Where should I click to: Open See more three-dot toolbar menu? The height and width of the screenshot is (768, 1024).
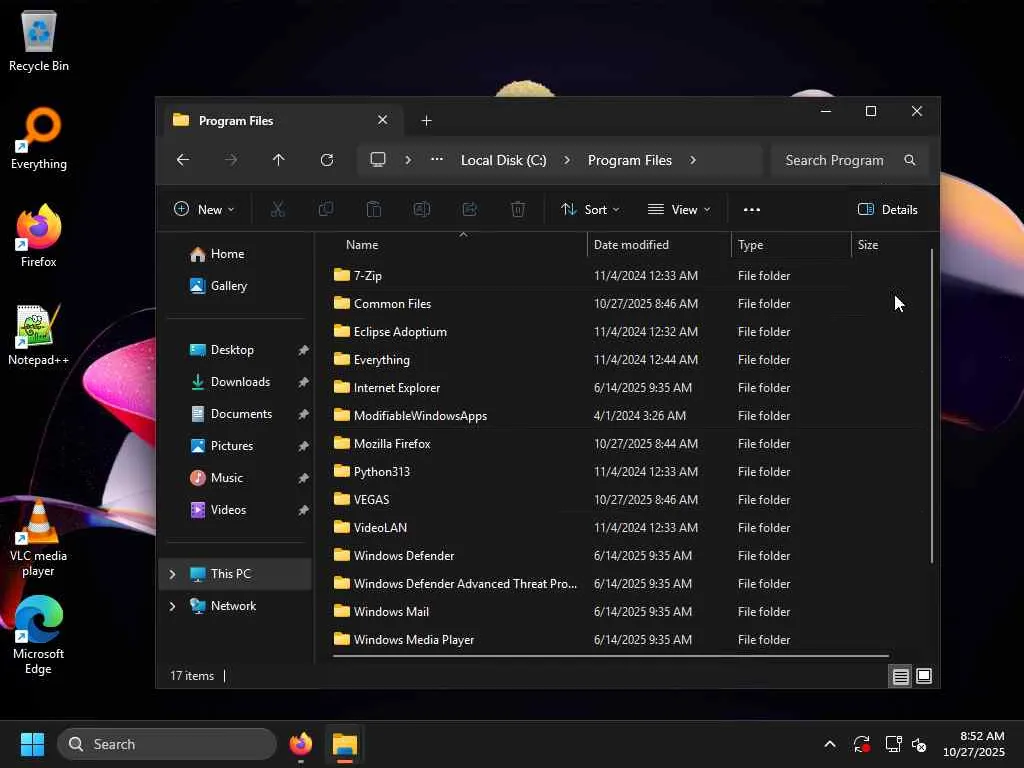pyautogui.click(x=752, y=210)
